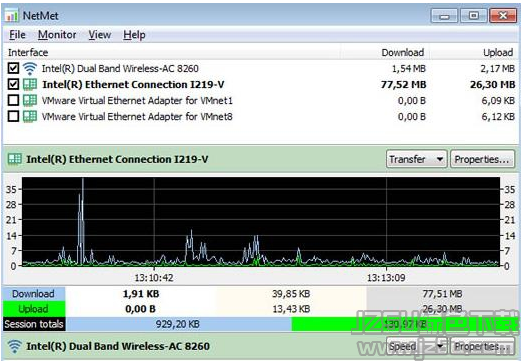Click the Wi-Fi icon of Wireless-AC 8260 row

pyautogui.click(x=30, y=69)
